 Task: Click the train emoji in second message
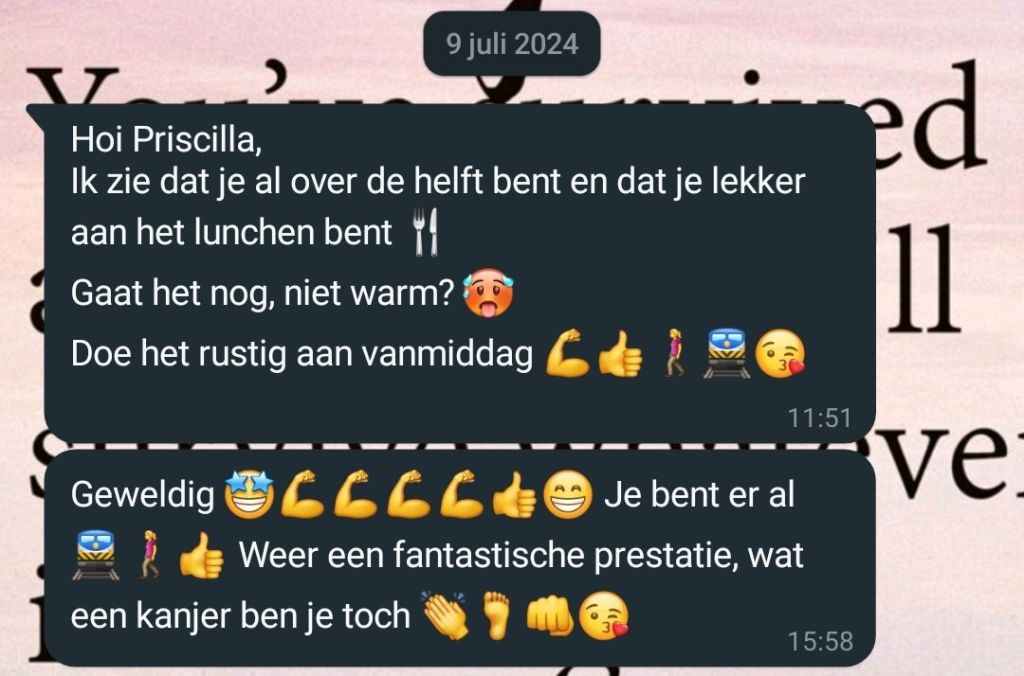click(96, 555)
